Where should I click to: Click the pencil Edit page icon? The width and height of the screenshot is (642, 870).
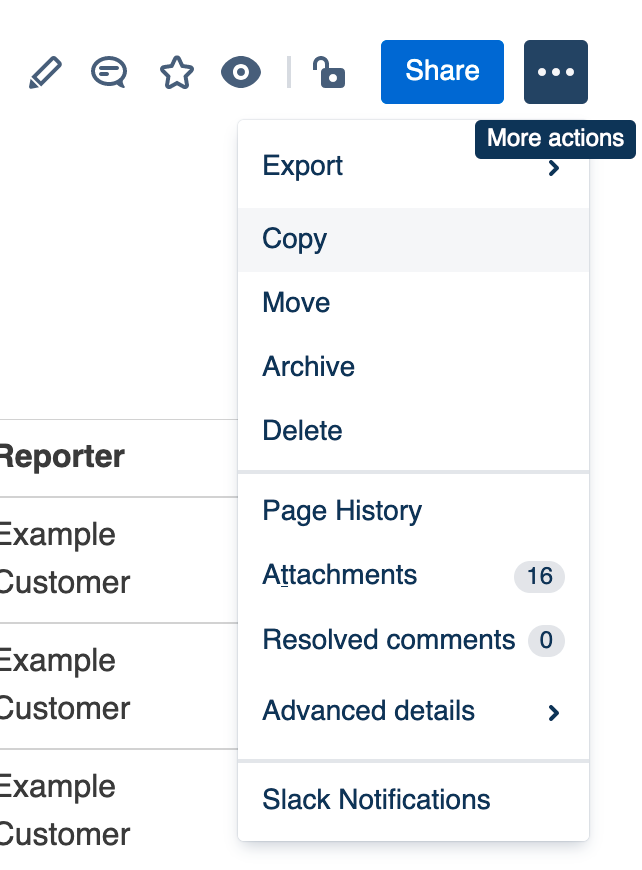pos(45,72)
